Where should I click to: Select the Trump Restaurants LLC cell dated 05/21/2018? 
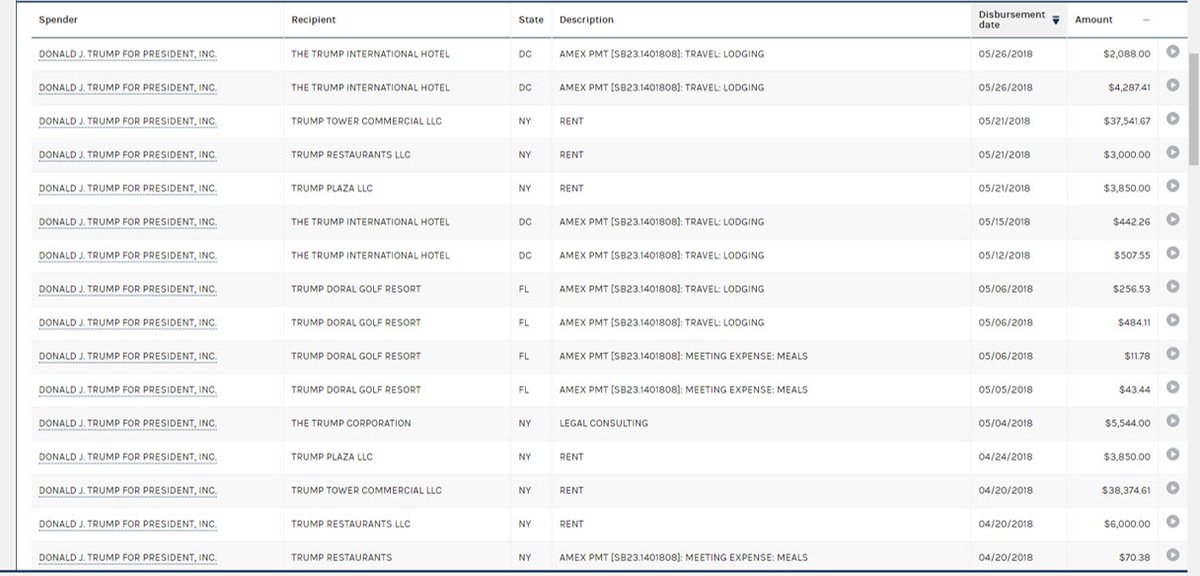coord(351,155)
